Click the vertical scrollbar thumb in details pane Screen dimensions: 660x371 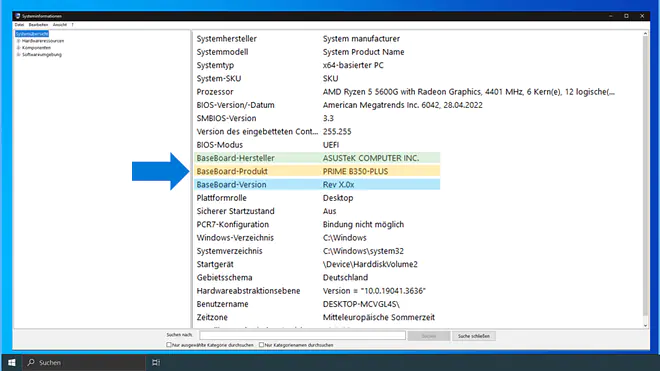pyautogui.click(x=645, y=176)
